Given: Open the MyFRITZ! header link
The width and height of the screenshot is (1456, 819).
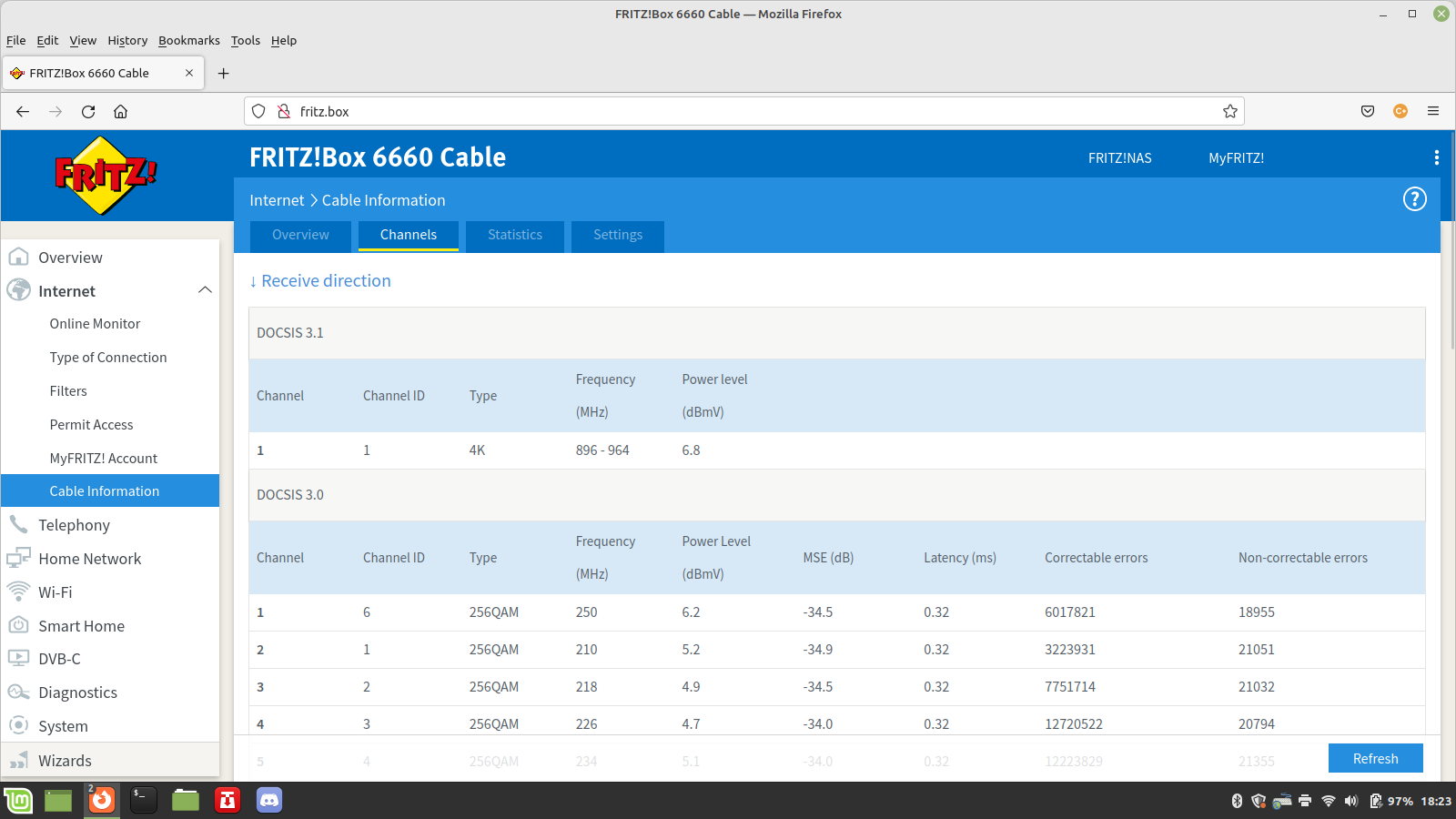Looking at the screenshot, I should [x=1236, y=158].
